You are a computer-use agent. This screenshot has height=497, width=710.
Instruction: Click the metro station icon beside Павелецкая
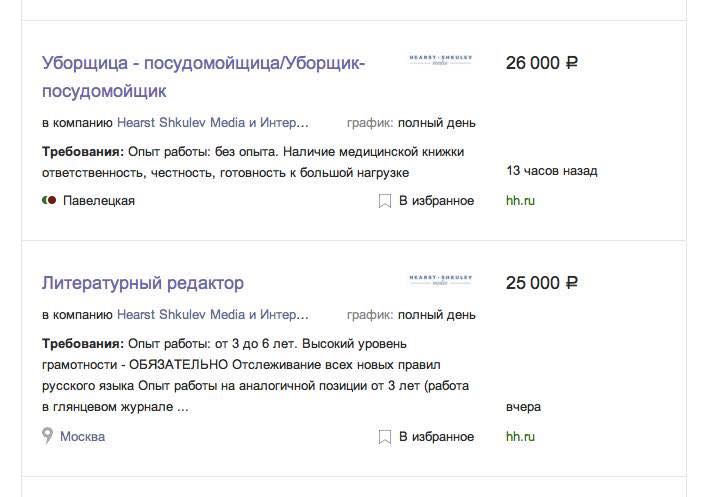pos(49,201)
